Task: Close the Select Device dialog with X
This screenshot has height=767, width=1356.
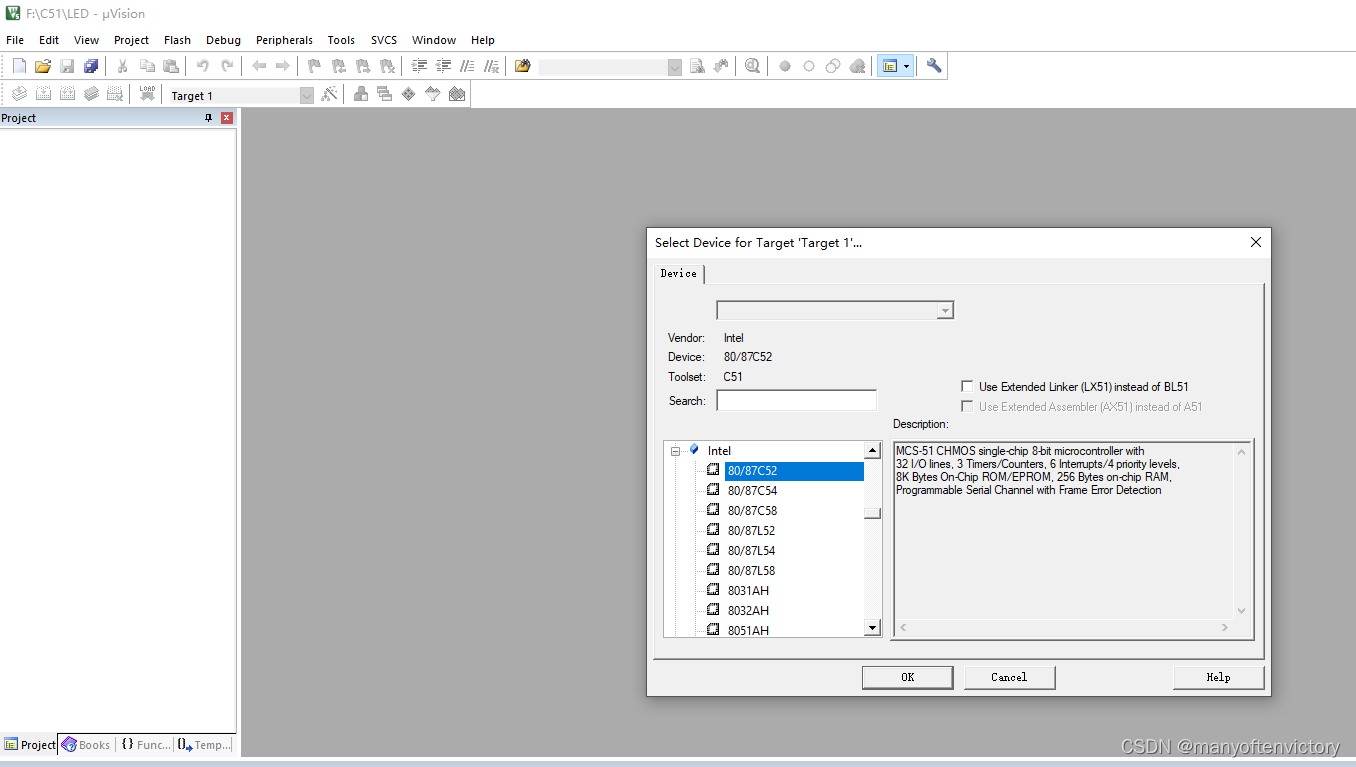Action: 1256,242
